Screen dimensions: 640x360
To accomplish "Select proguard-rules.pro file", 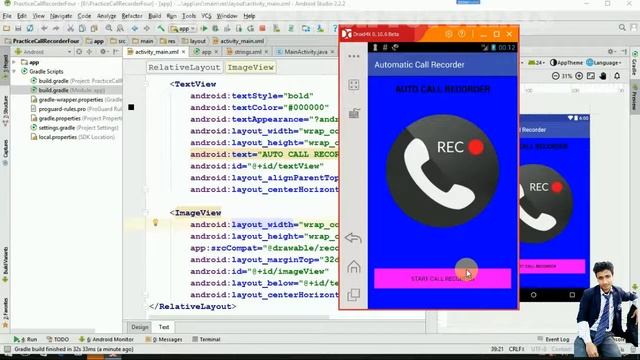I will tap(76, 109).
